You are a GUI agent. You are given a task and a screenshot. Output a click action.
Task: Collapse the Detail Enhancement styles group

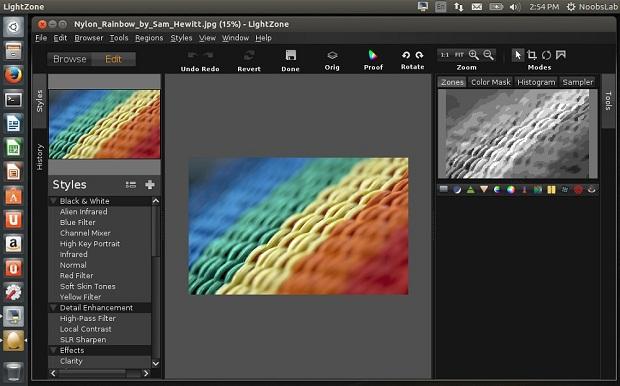[x=53, y=308]
